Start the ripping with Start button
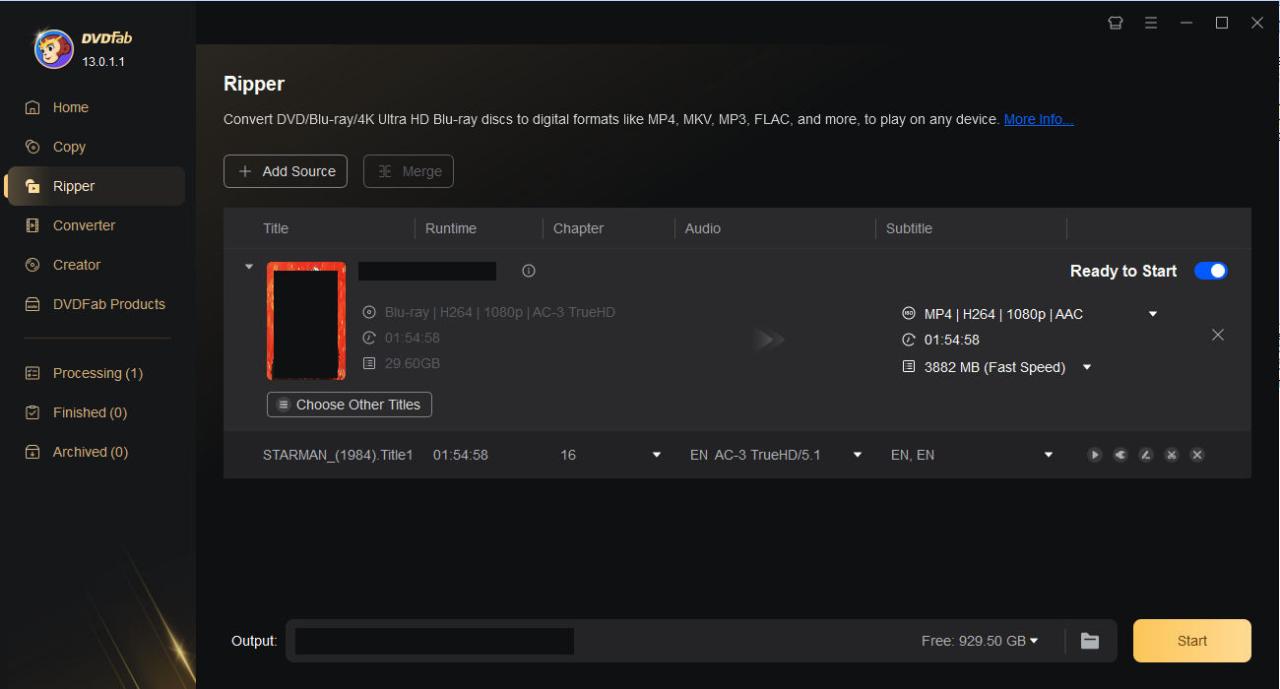 [1192, 641]
